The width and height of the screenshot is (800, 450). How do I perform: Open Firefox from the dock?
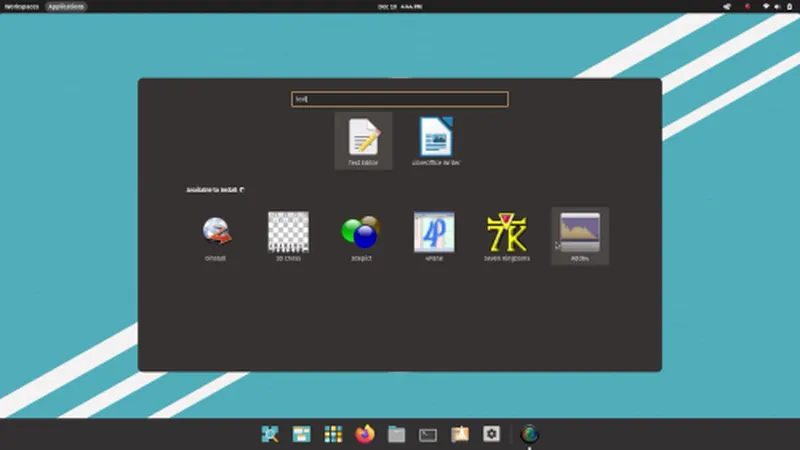coord(363,434)
